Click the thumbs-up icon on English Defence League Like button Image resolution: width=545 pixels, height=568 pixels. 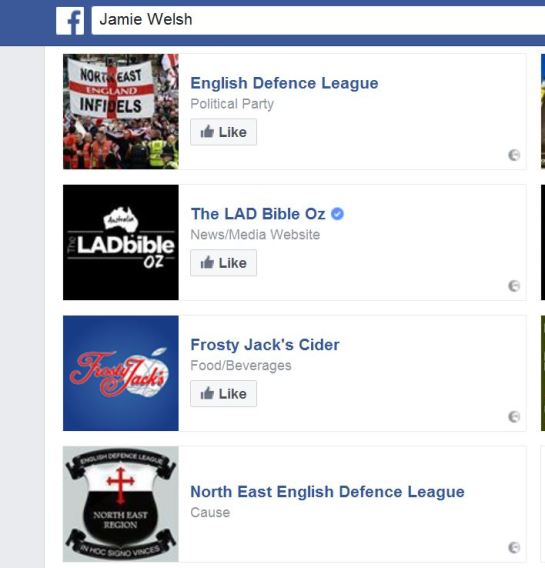[207, 131]
